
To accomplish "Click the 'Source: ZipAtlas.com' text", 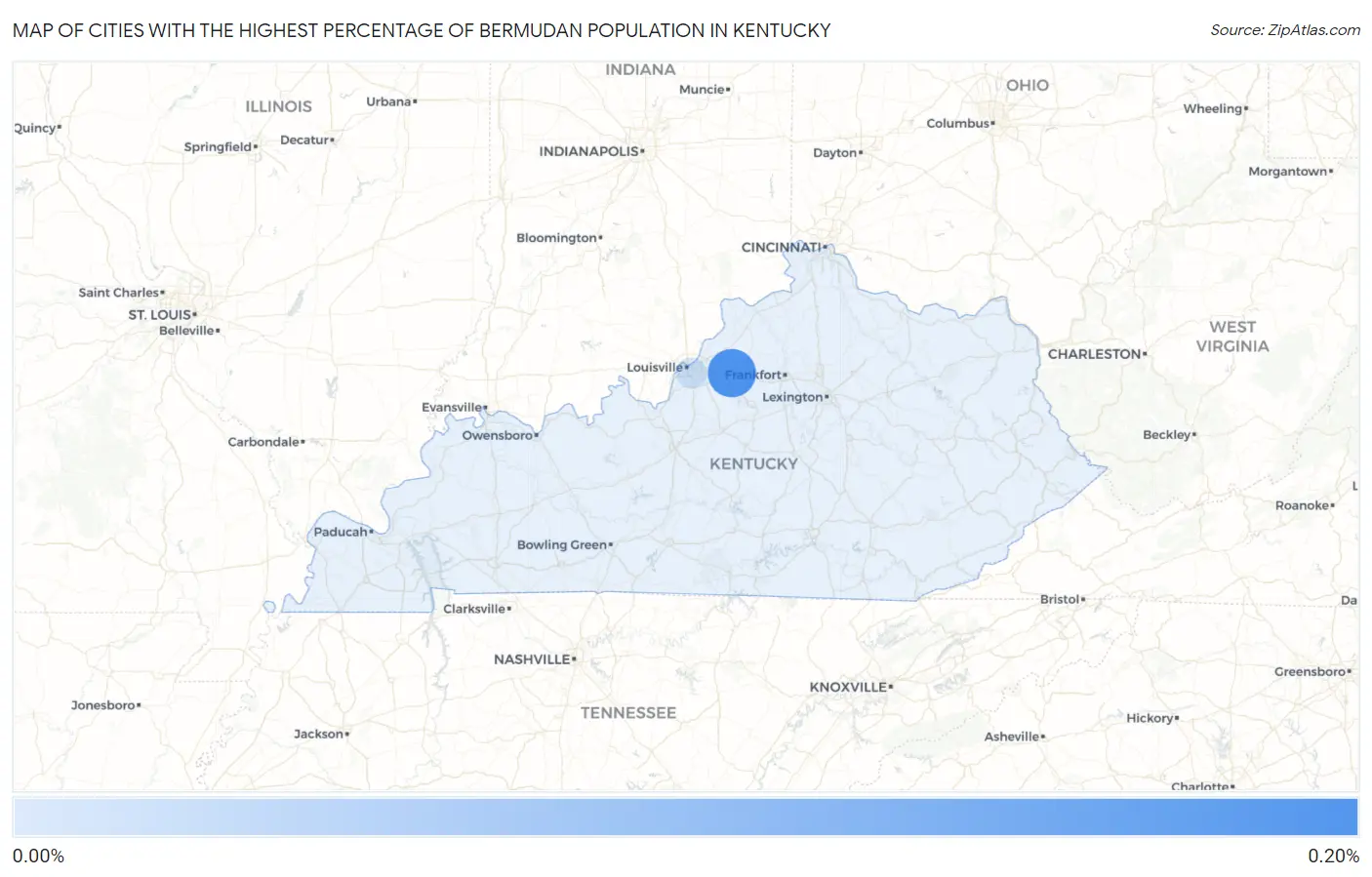I will click(1285, 30).
